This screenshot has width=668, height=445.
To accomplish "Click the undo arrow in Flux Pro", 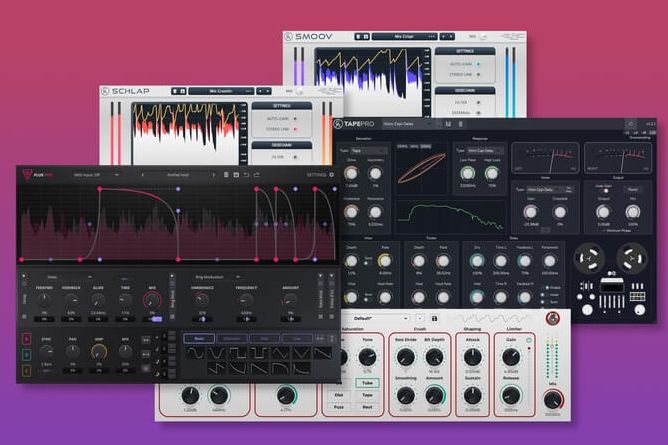I will click(x=246, y=175).
